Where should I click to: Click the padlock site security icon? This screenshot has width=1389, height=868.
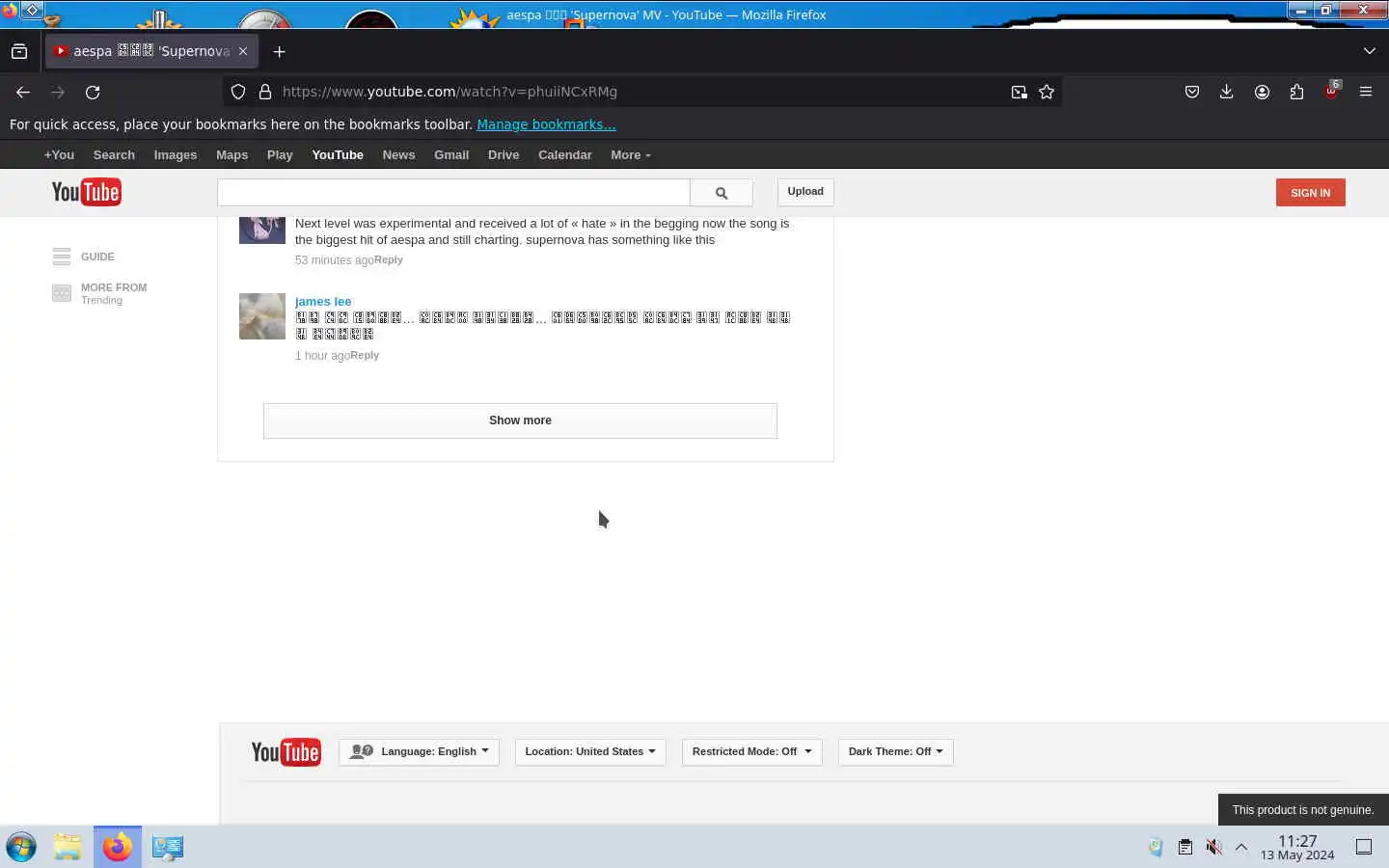click(265, 93)
